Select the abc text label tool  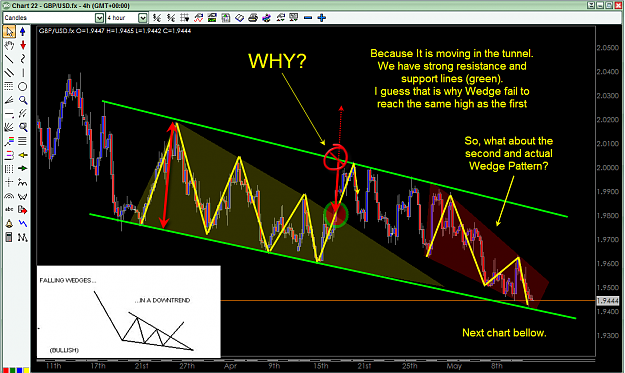tap(9, 210)
